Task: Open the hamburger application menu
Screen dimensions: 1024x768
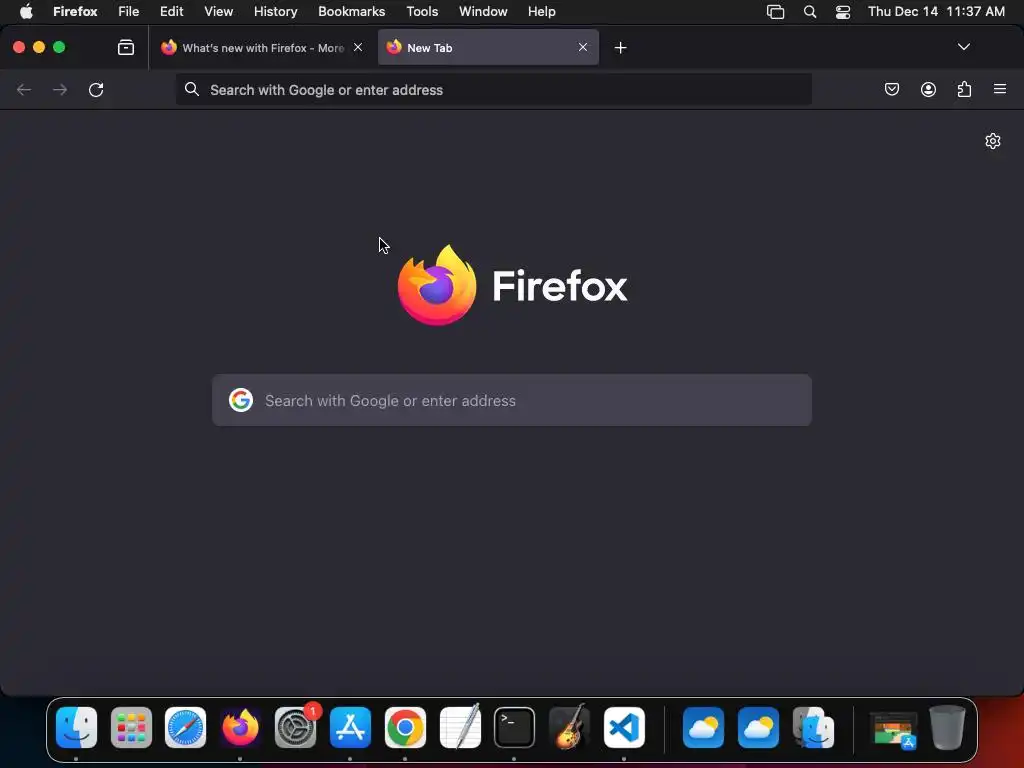Action: 1000,89
